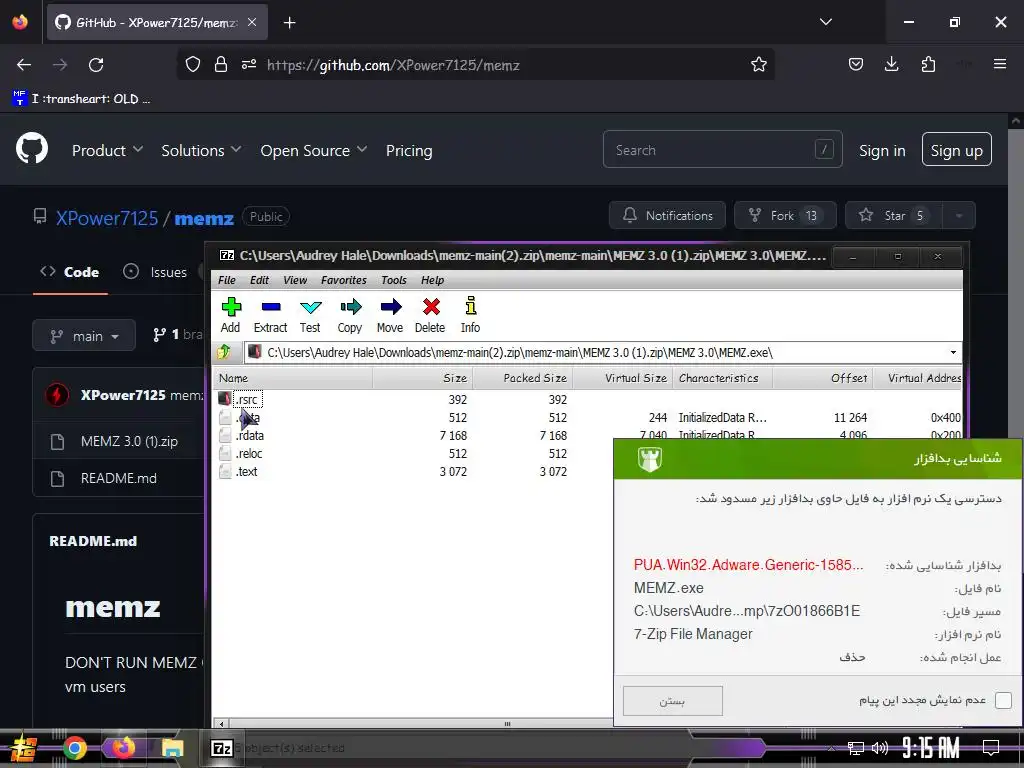Open the Help menu in 7-Zip
This screenshot has height=768, width=1024.
click(x=432, y=280)
